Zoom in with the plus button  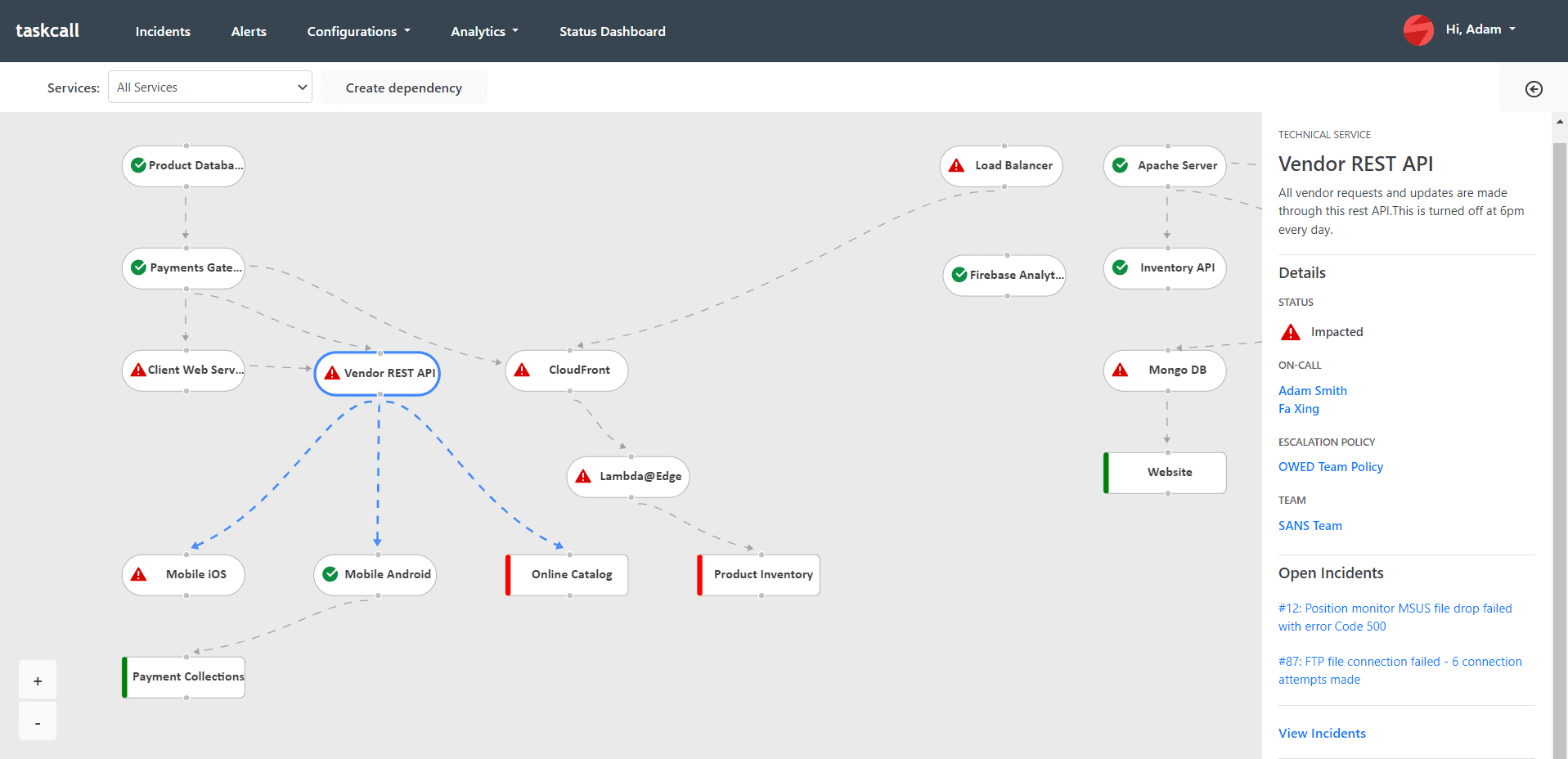(38, 680)
